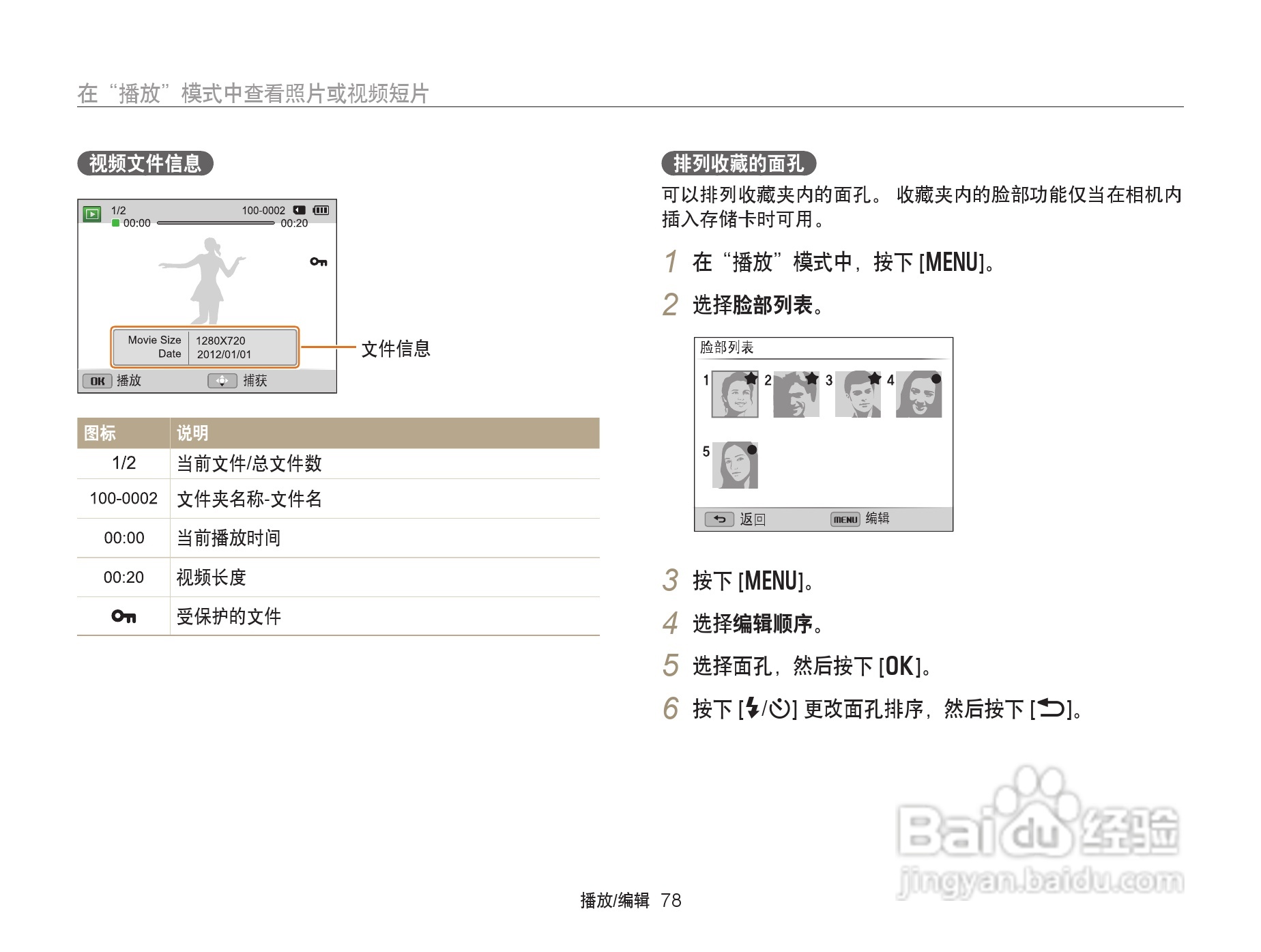The width and height of the screenshot is (1261, 952).
Task: Click page footer 播放/编辑 78
Action: [630, 901]
